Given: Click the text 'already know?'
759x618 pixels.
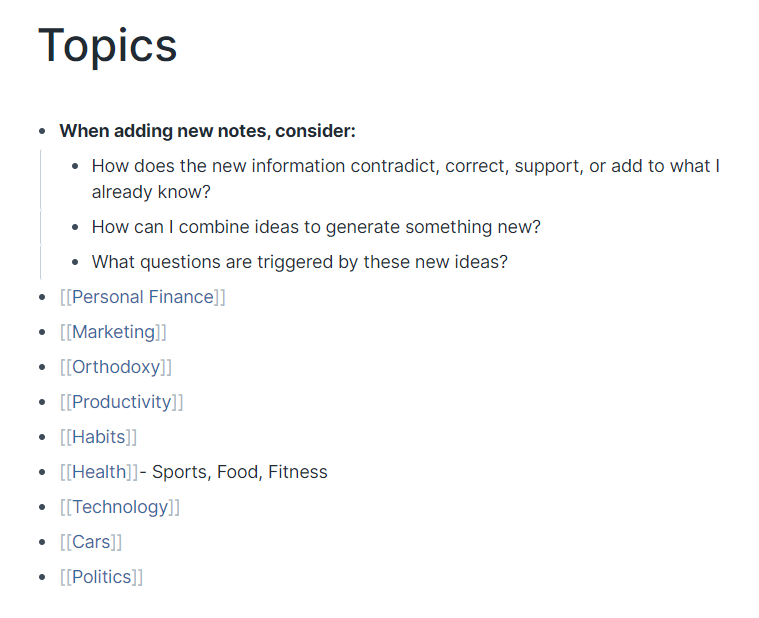Looking at the screenshot, I should (x=151, y=192).
